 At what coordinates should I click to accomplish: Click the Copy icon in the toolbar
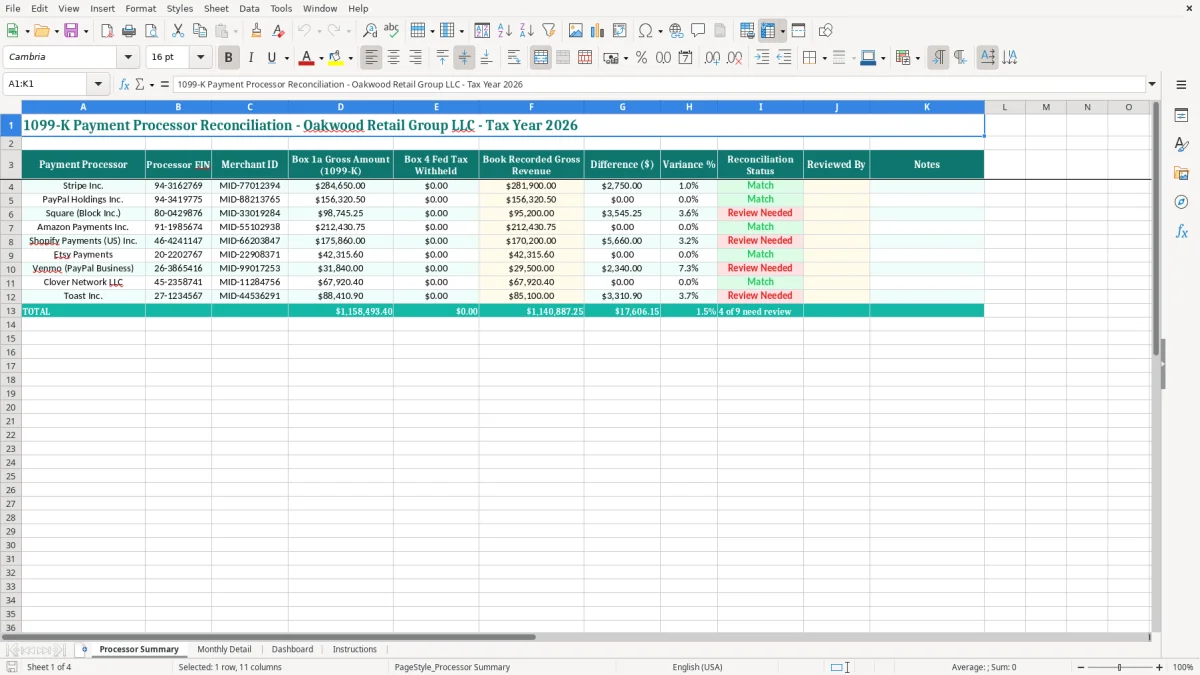(200, 31)
